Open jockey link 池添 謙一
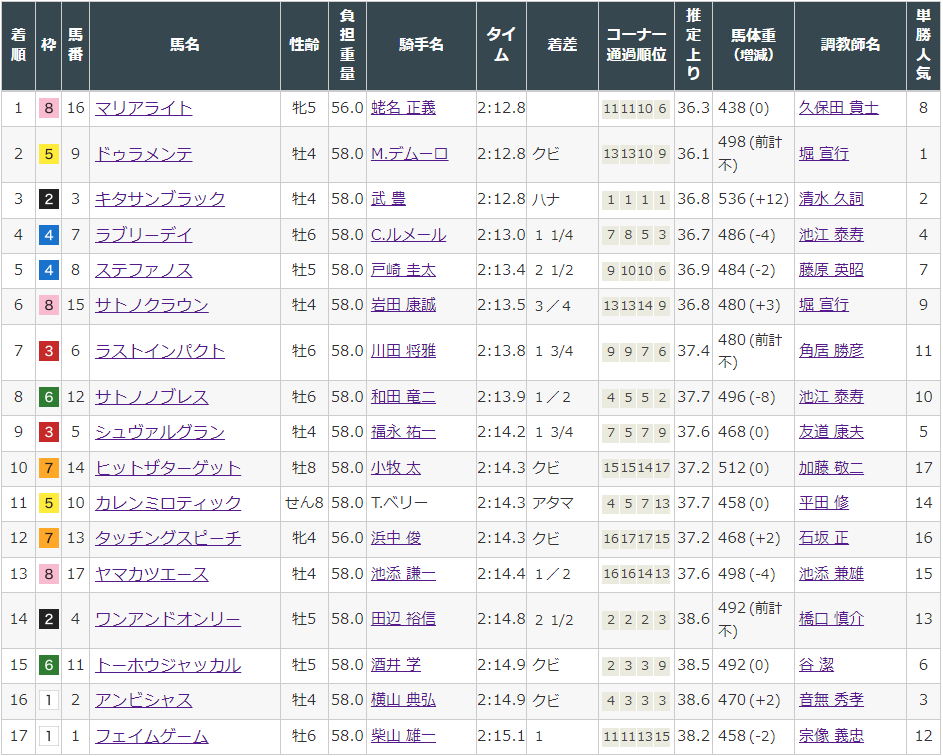This screenshot has width=943, height=756. coord(403,574)
